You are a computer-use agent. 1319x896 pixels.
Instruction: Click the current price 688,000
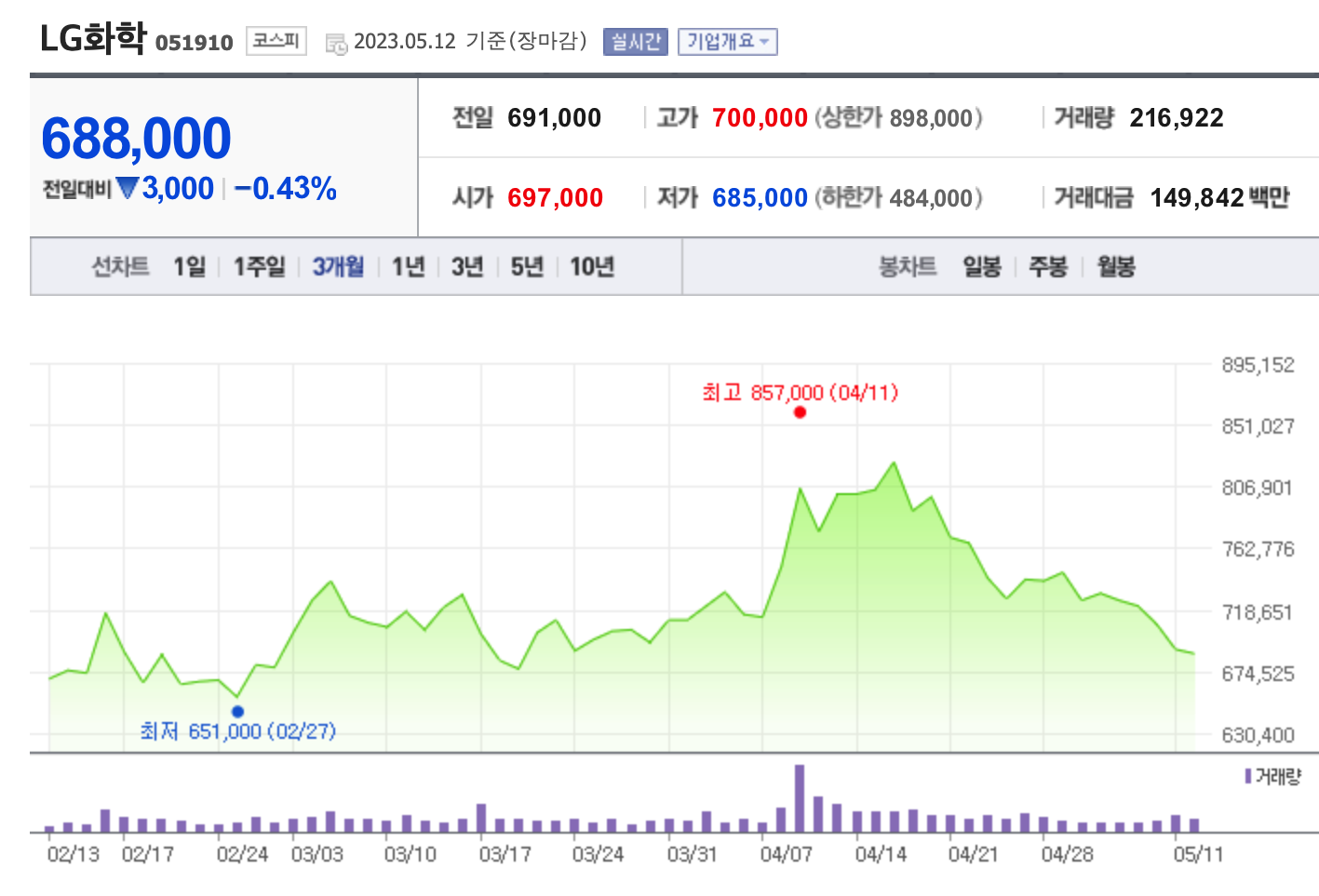tap(136, 139)
